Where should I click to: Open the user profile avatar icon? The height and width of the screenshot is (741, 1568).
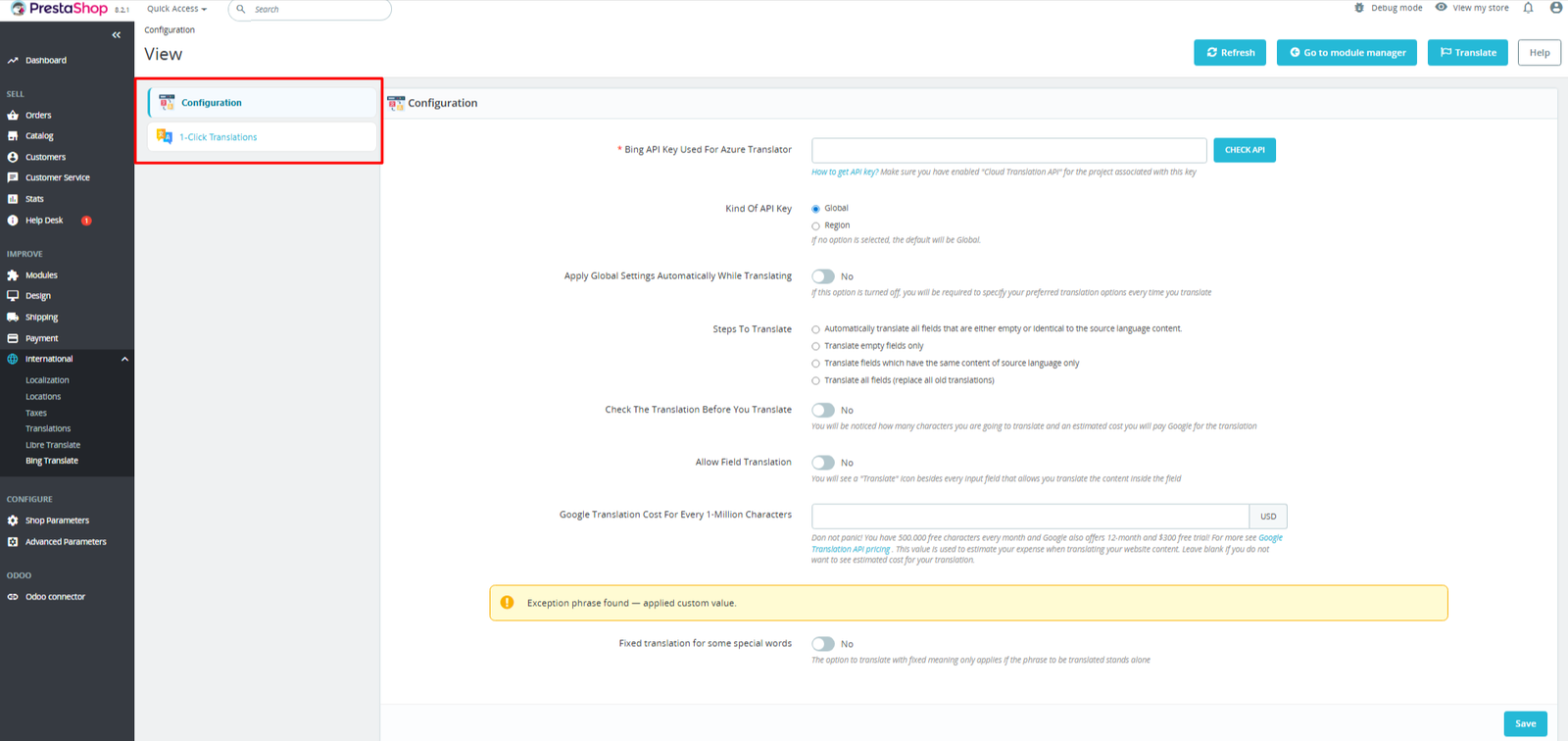pos(1555,8)
